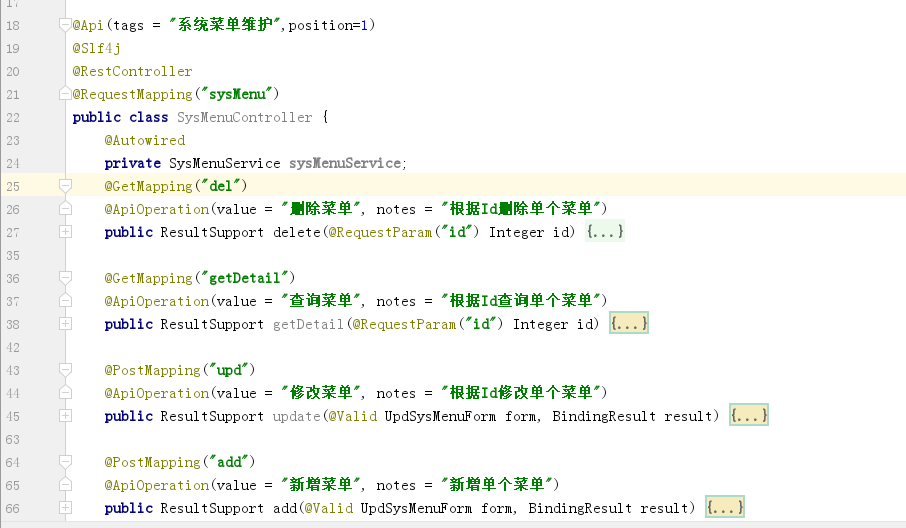The image size is (906, 528).
Task: Click BindingResult parameter type on line 66
Action: (x=580, y=508)
